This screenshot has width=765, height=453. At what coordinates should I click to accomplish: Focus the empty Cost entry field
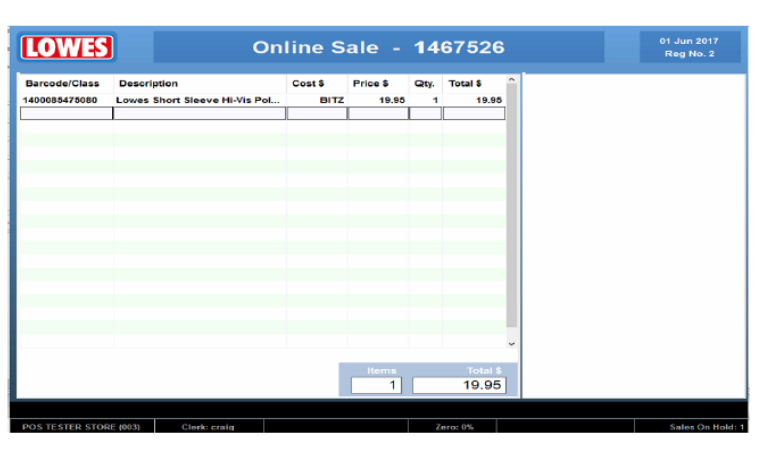(317, 114)
